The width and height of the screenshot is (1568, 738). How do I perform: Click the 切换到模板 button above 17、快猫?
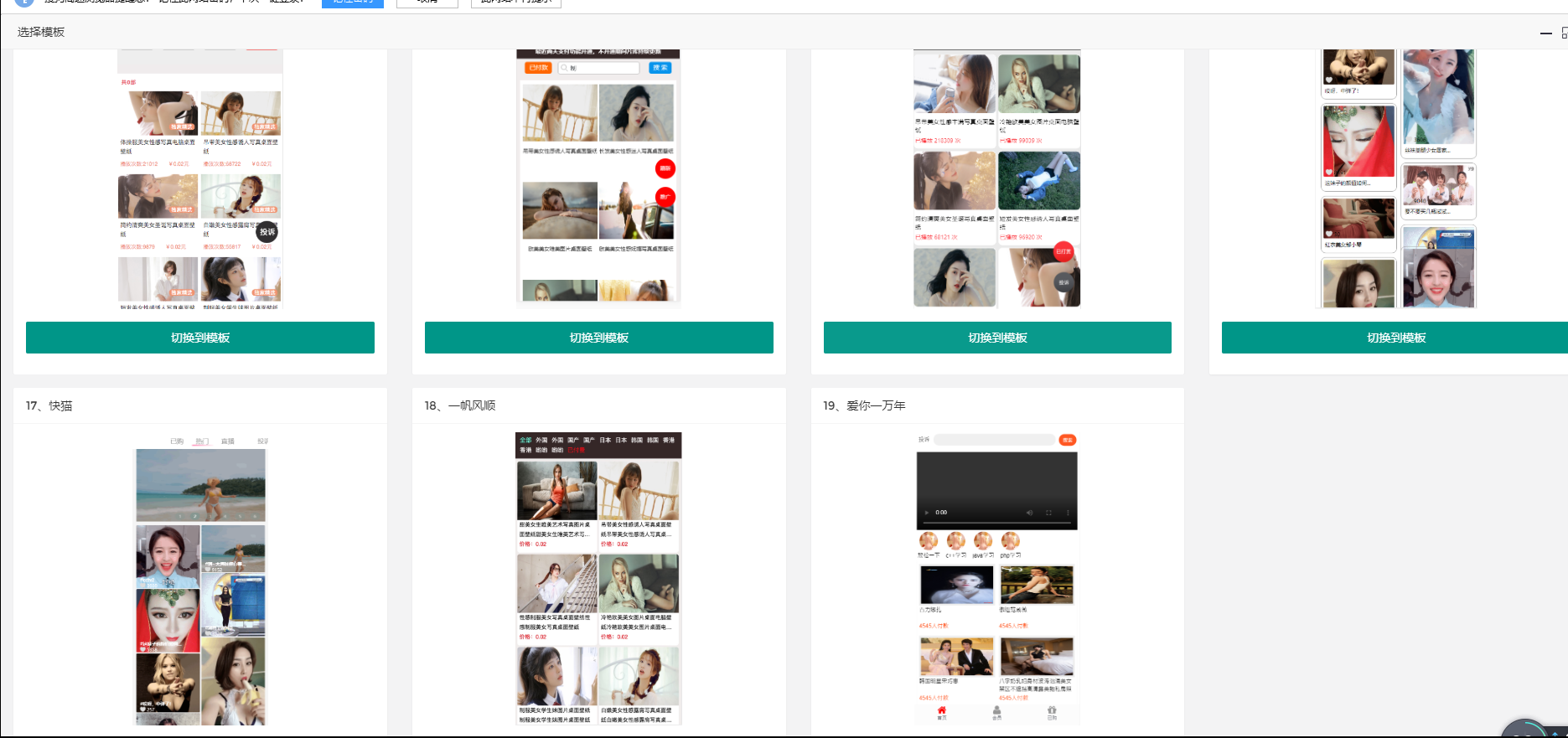click(x=199, y=338)
